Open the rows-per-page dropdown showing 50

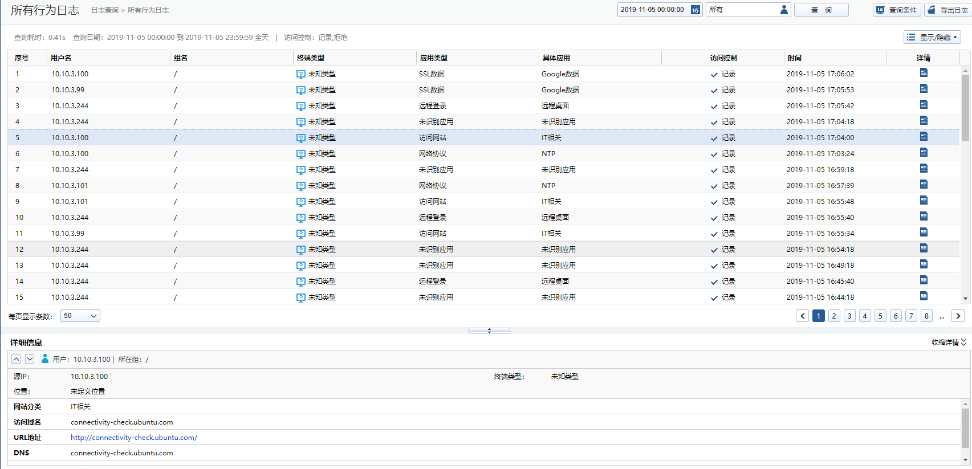[x=80, y=315]
